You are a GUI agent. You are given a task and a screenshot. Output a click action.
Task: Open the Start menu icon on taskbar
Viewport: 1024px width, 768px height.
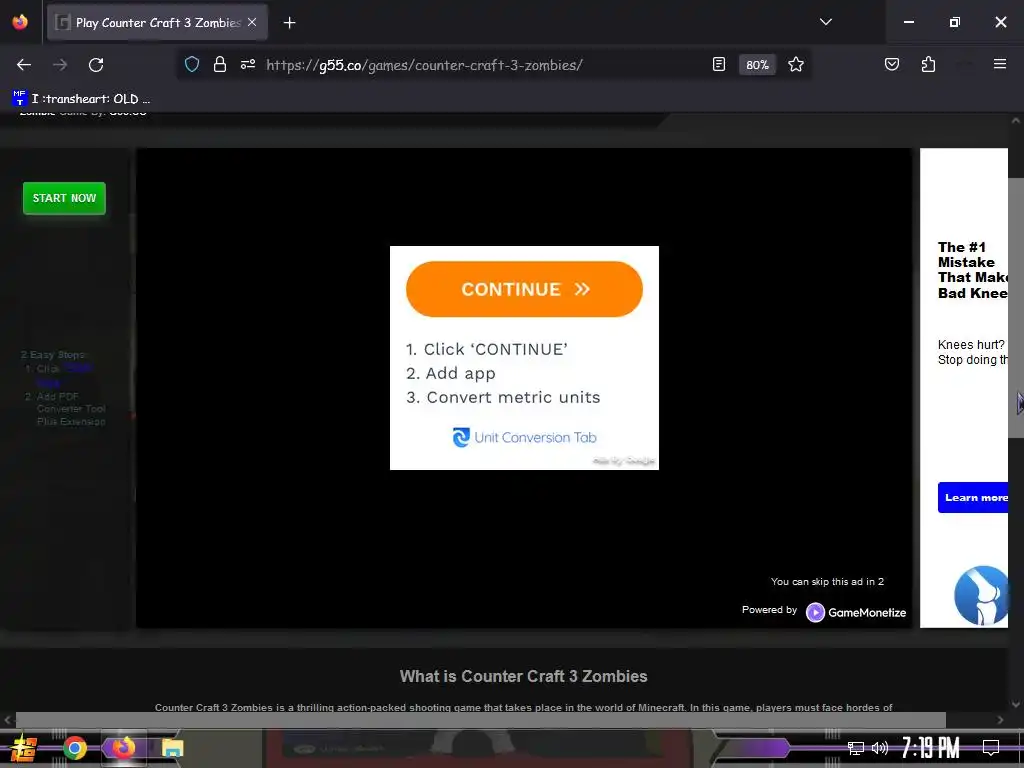[x=24, y=748]
